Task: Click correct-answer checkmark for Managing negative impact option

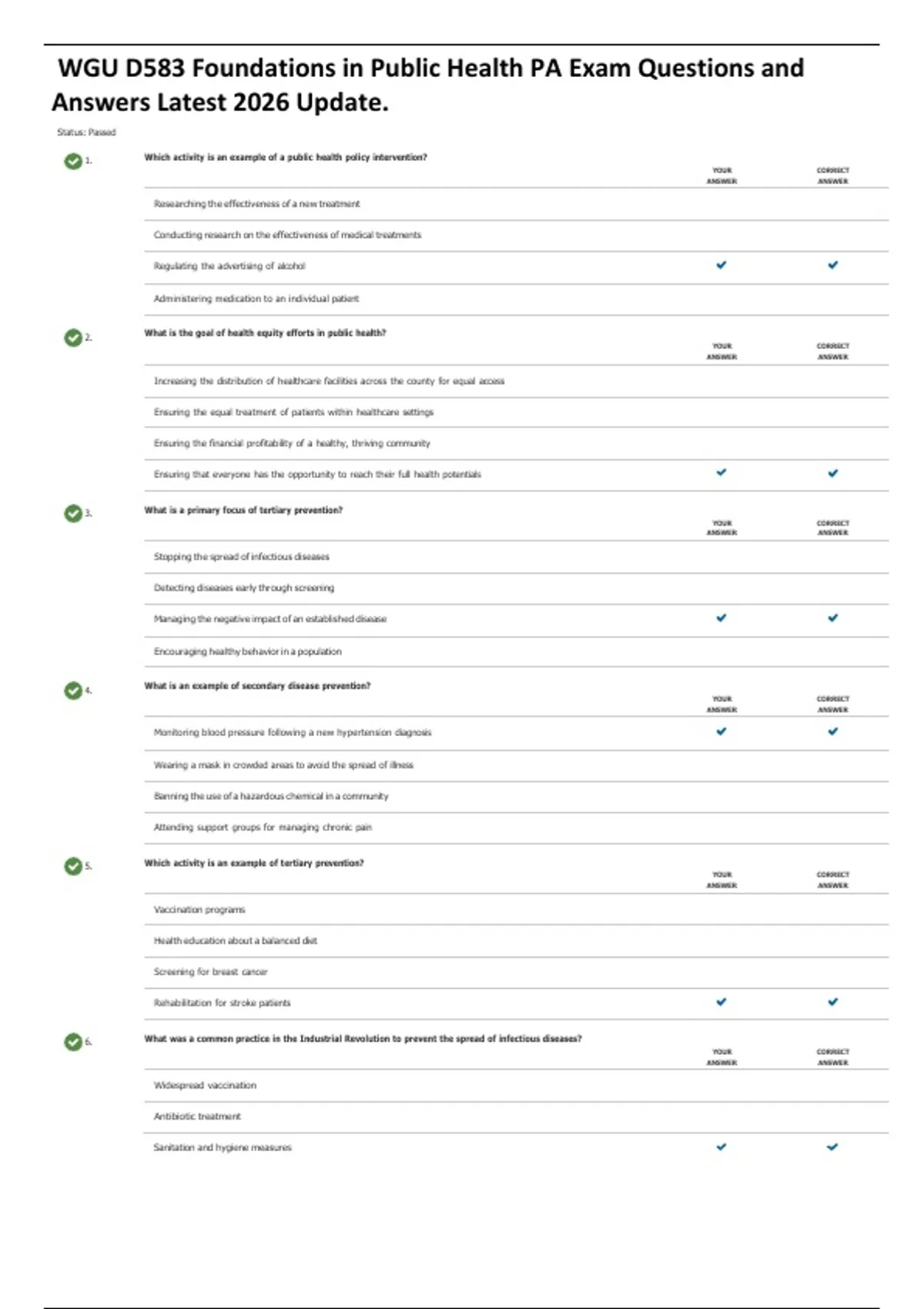Action: [x=832, y=618]
